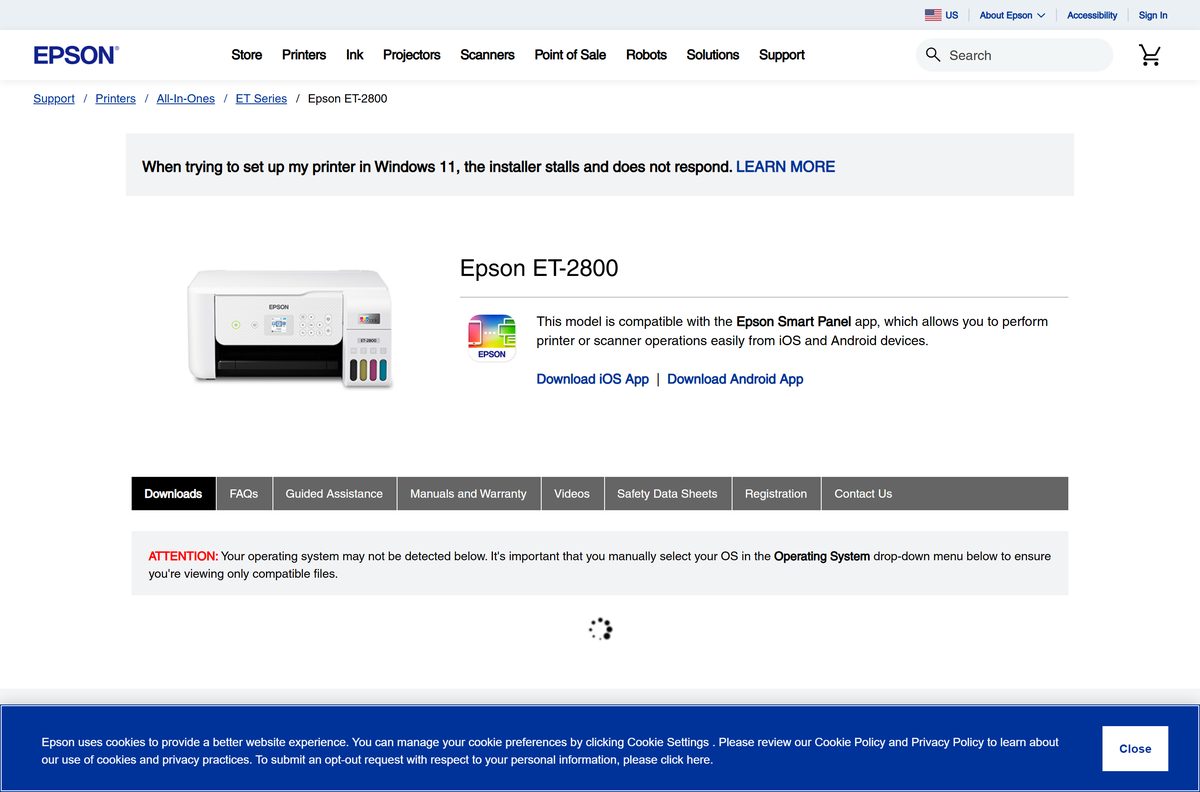Screen dimensions: 1200x792
Task: Open the Printers menu
Action: tap(304, 55)
